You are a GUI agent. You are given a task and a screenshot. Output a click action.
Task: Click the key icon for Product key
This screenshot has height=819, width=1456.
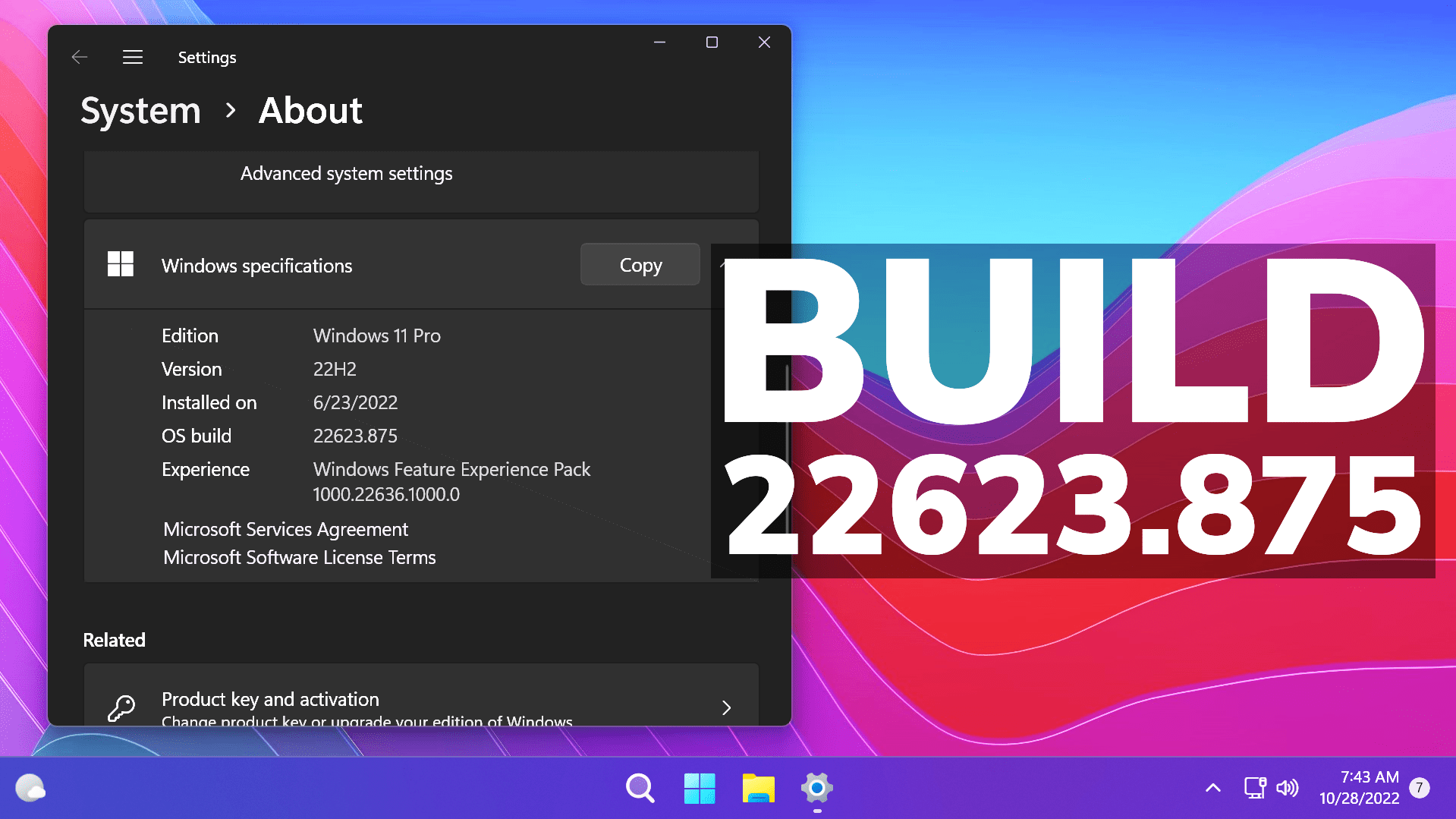click(121, 707)
